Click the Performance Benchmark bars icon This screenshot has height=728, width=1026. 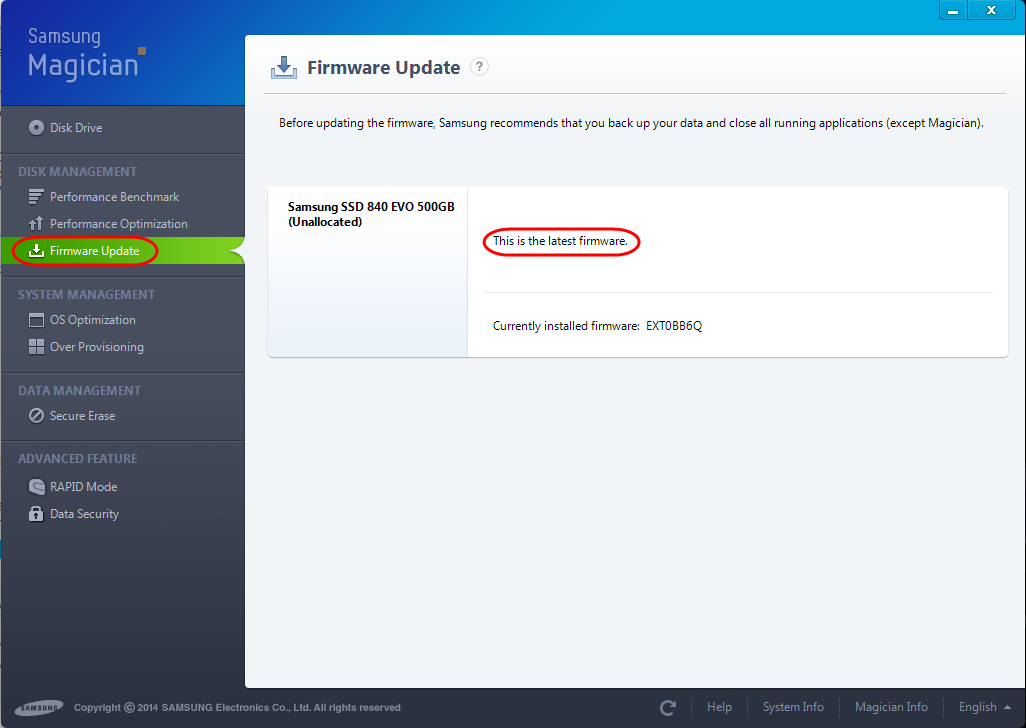coord(36,197)
